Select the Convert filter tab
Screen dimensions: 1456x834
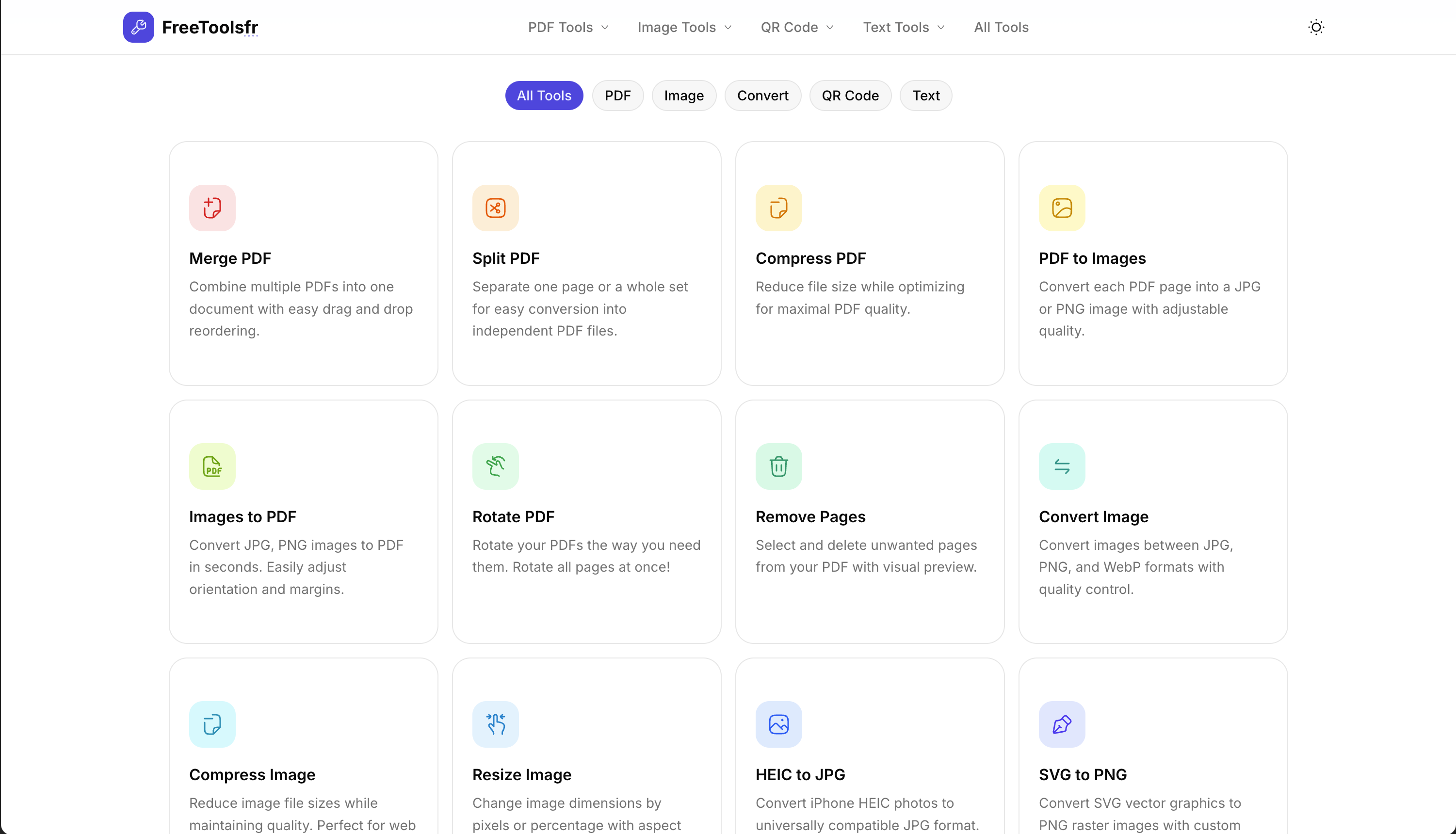click(762, 96)
